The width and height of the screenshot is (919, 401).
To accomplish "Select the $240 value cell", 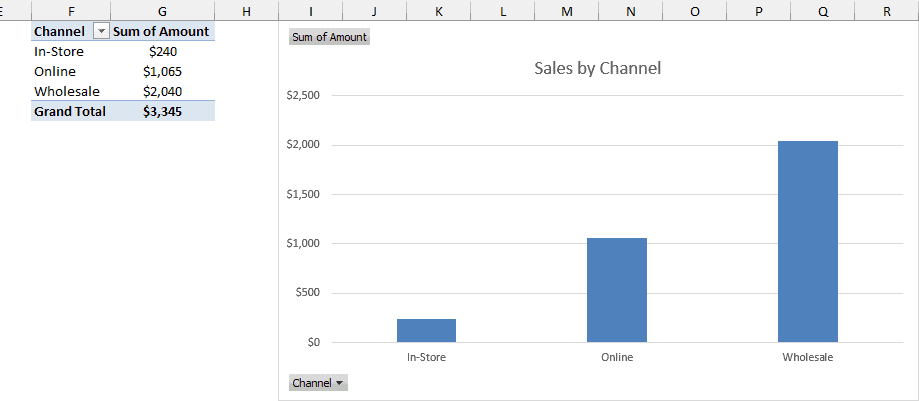I will coord(163,52).
